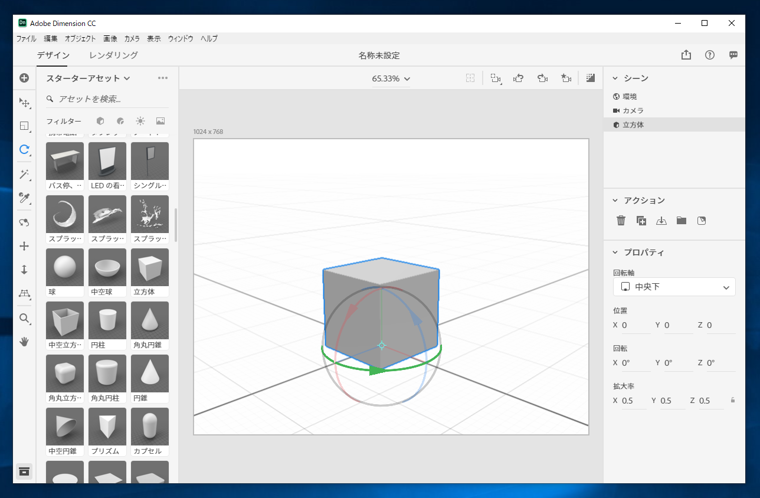Choose the Dolly camera tool

[x=24, y=270]
